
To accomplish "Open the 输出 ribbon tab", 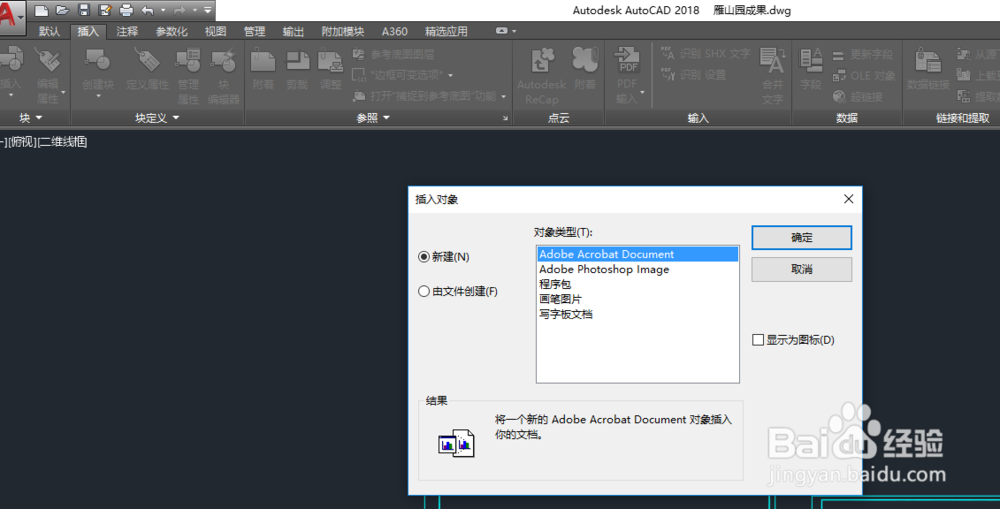I will click(293, 31).
